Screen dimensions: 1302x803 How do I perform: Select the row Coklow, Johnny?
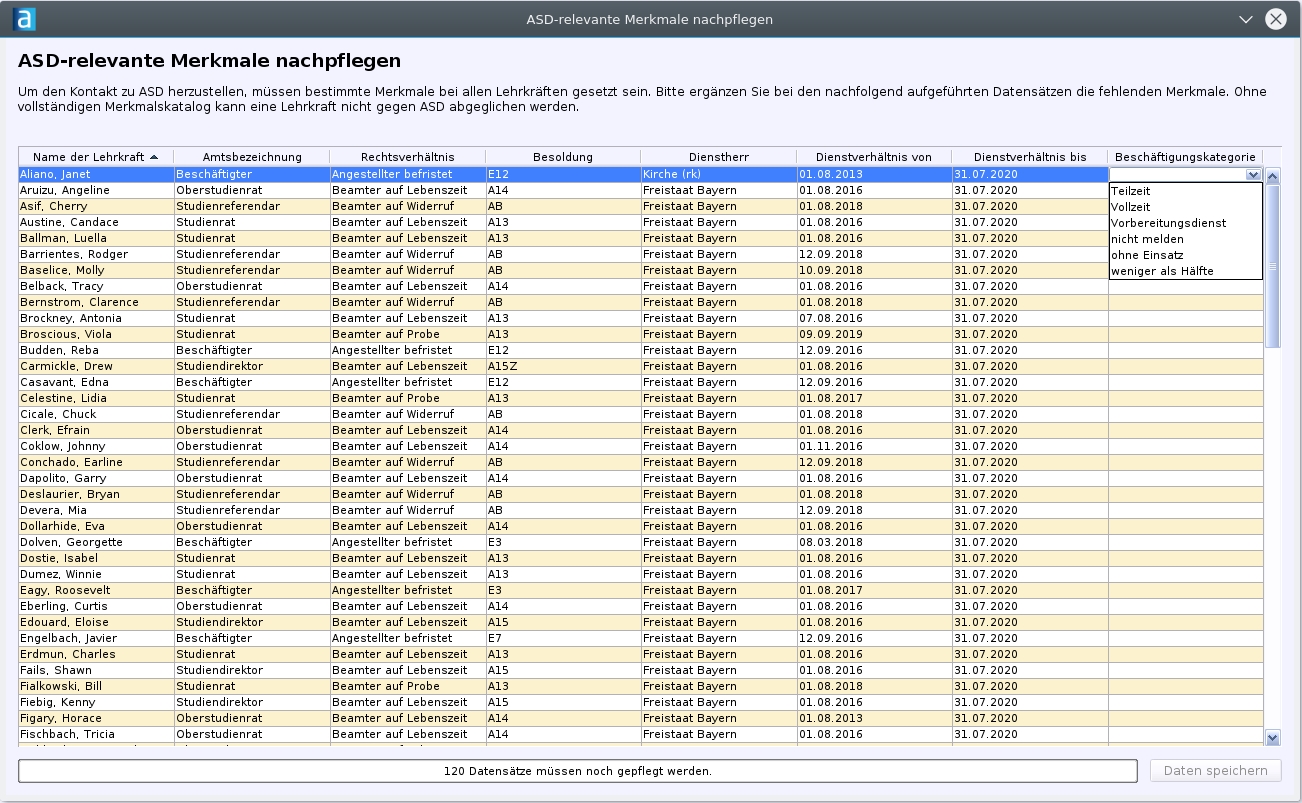(641, 446)
